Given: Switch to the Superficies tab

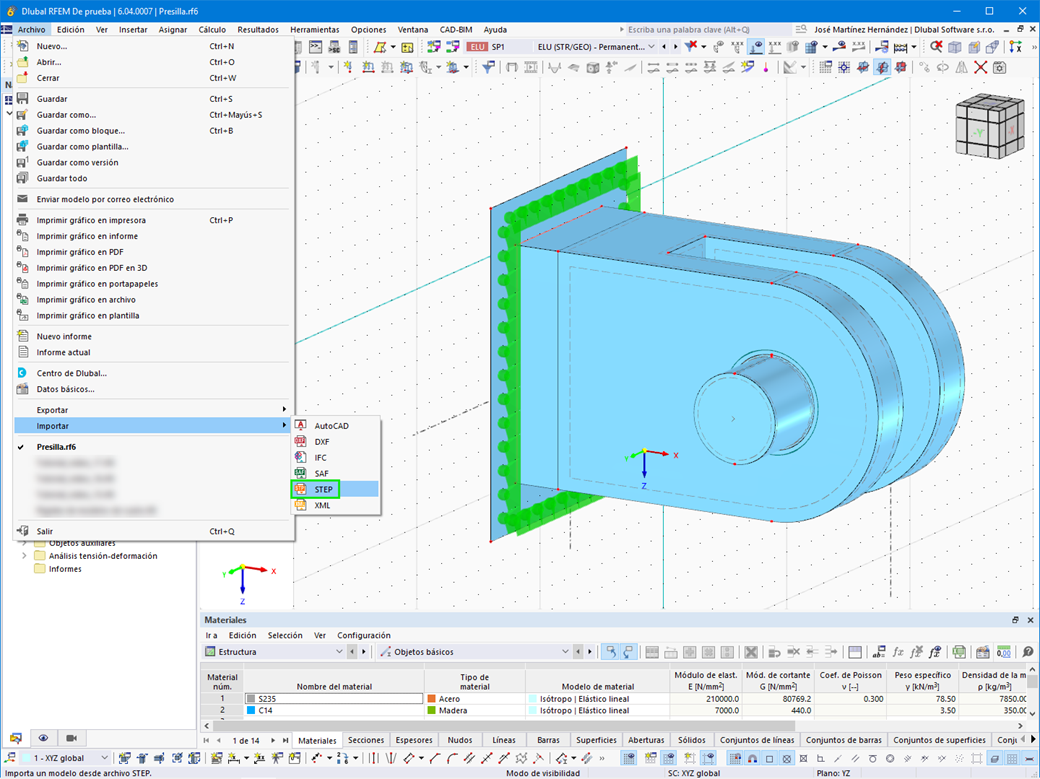Looking at the screenshot, I should pyautogui.click(x=596, y=740).
